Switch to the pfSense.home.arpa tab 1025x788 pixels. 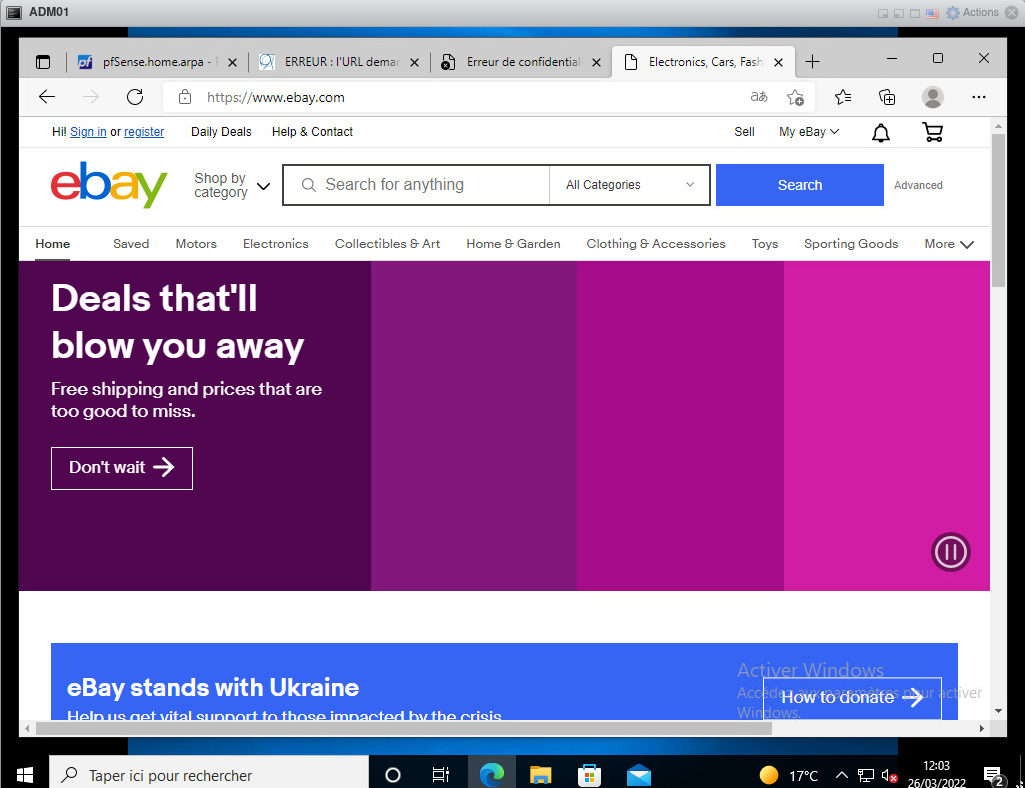[x=155, y=62]
